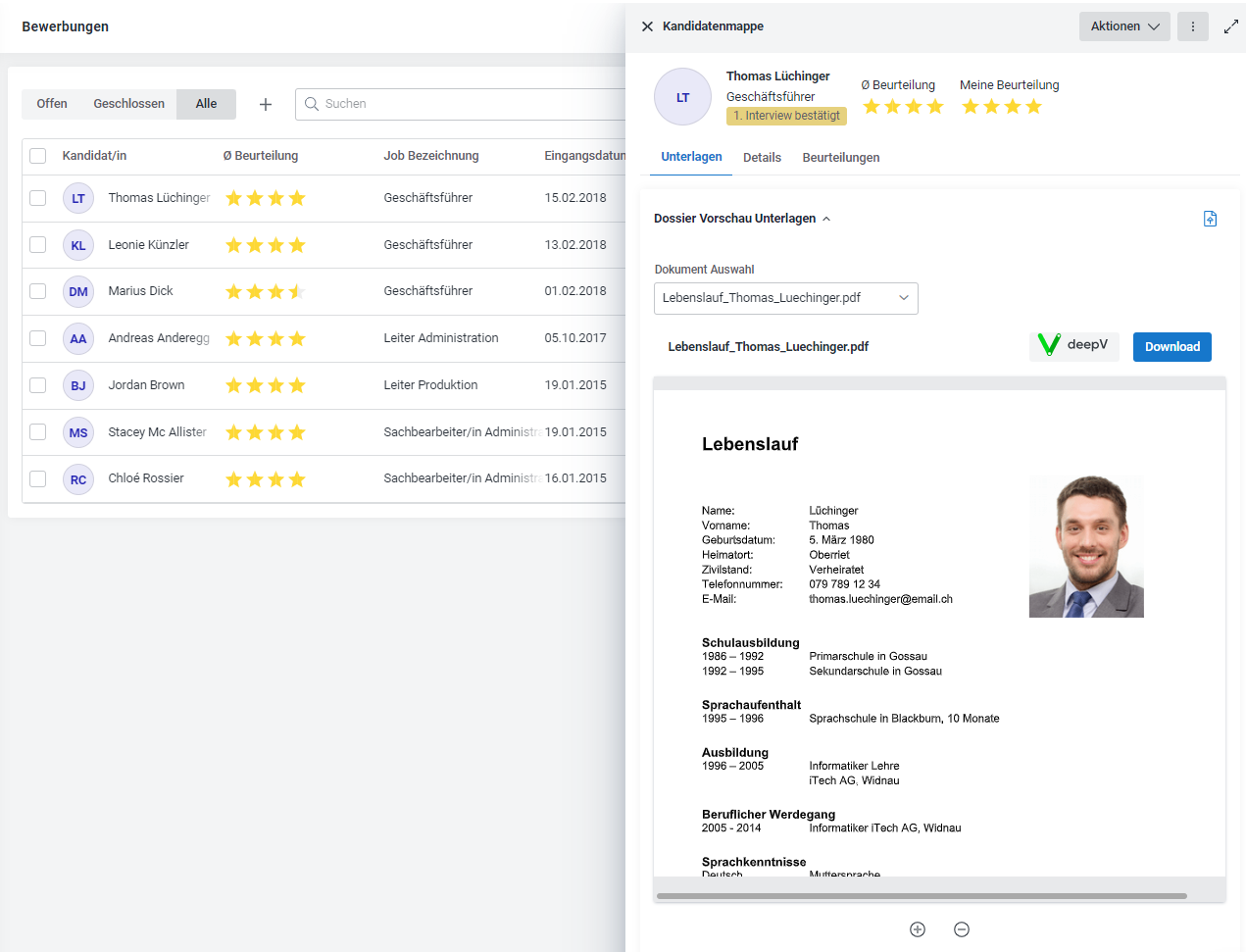Screen dimensions: 1246x952
Task: Select the checkbox for Marius Dick
Action: tap(38, 291)
